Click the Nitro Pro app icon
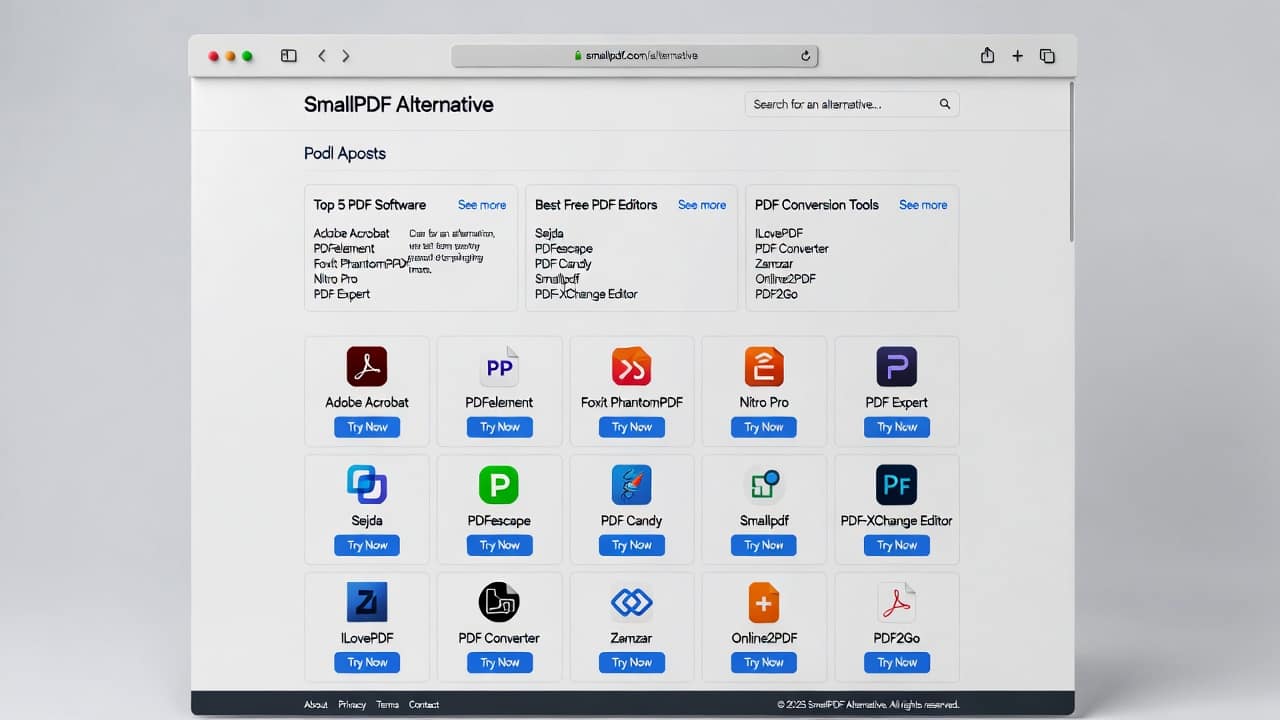This screenshot has height=720, width=1280. [x=764, y=367]
